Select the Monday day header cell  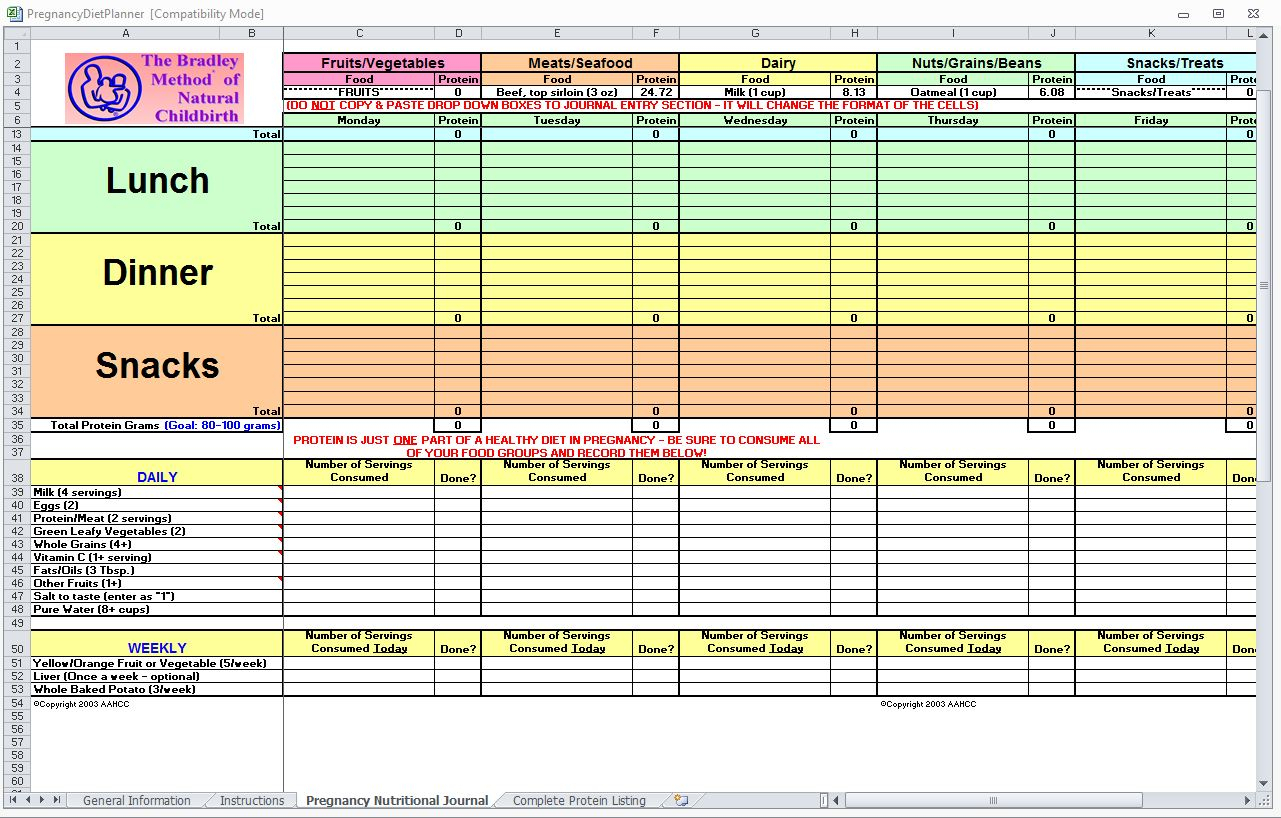pyautogui.click(x=359, y=120)
